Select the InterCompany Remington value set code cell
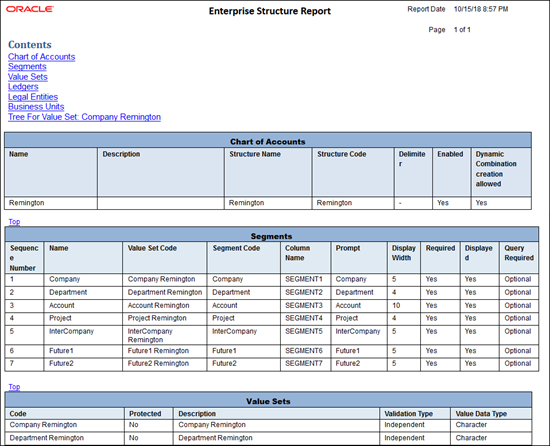Image resolution: width=550 pixels, height=446 pixels. (x=165, y=335)
